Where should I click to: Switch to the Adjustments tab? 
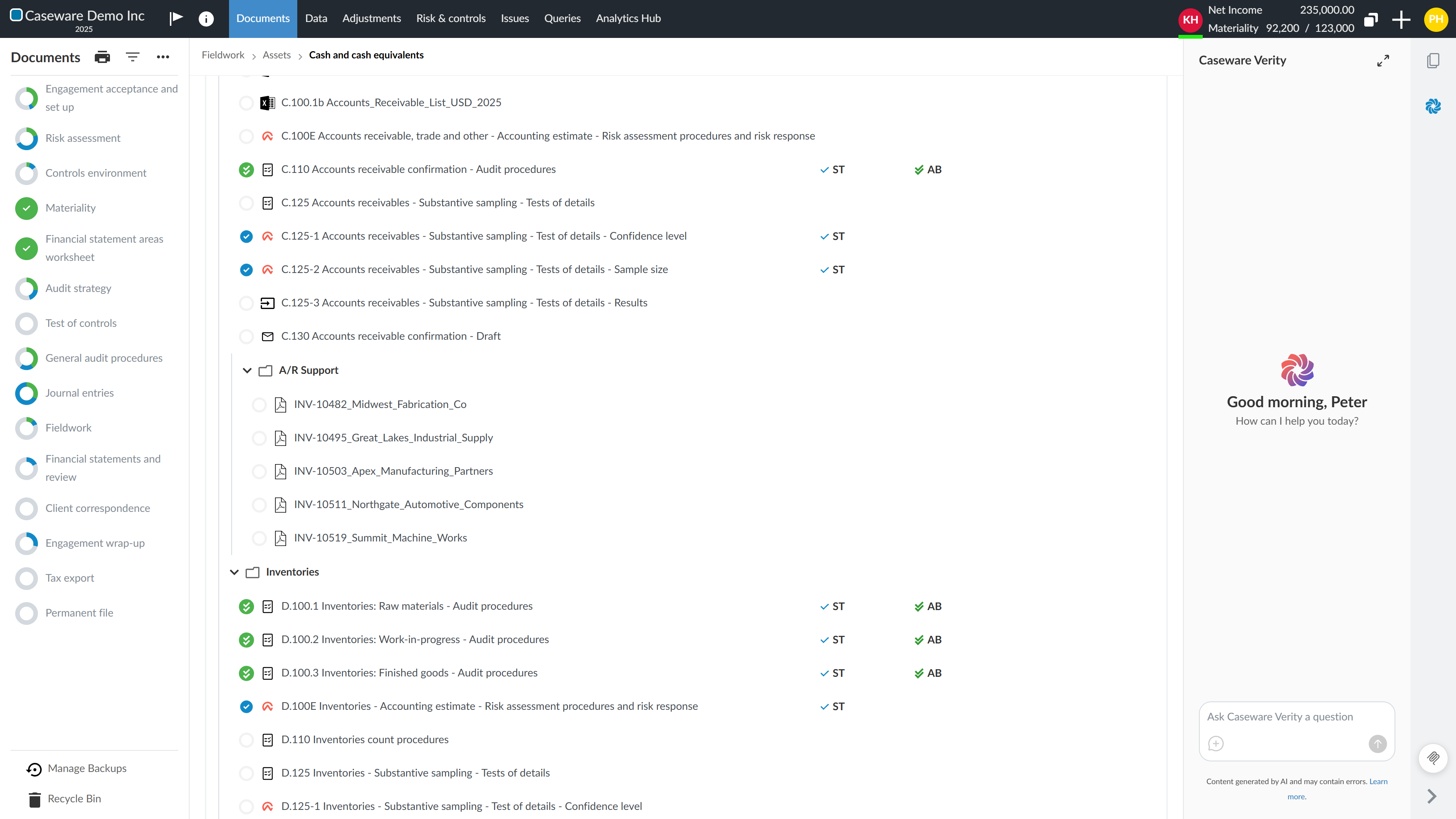(x=371, y=19)
